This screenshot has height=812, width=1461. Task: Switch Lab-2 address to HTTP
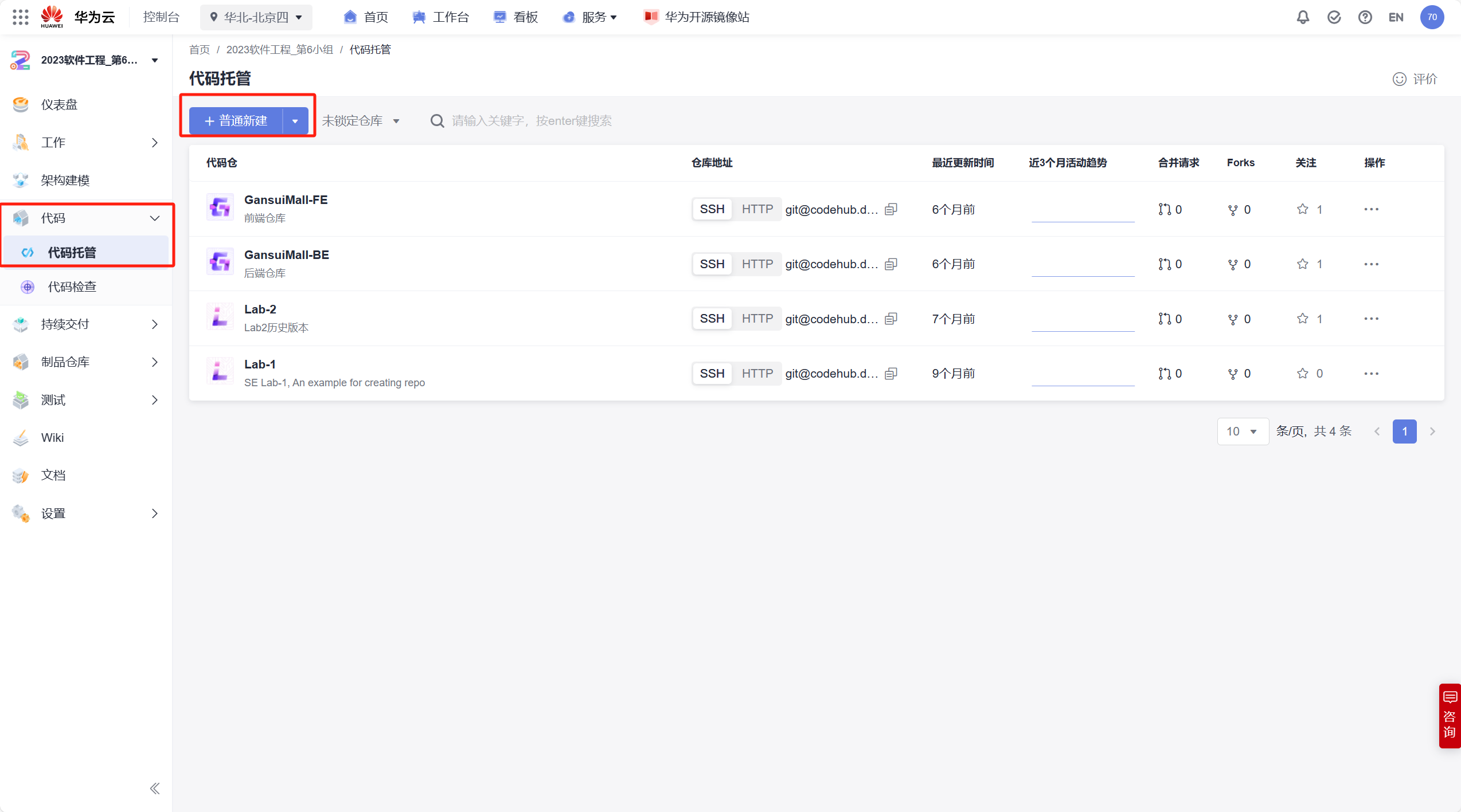point(757,319)
